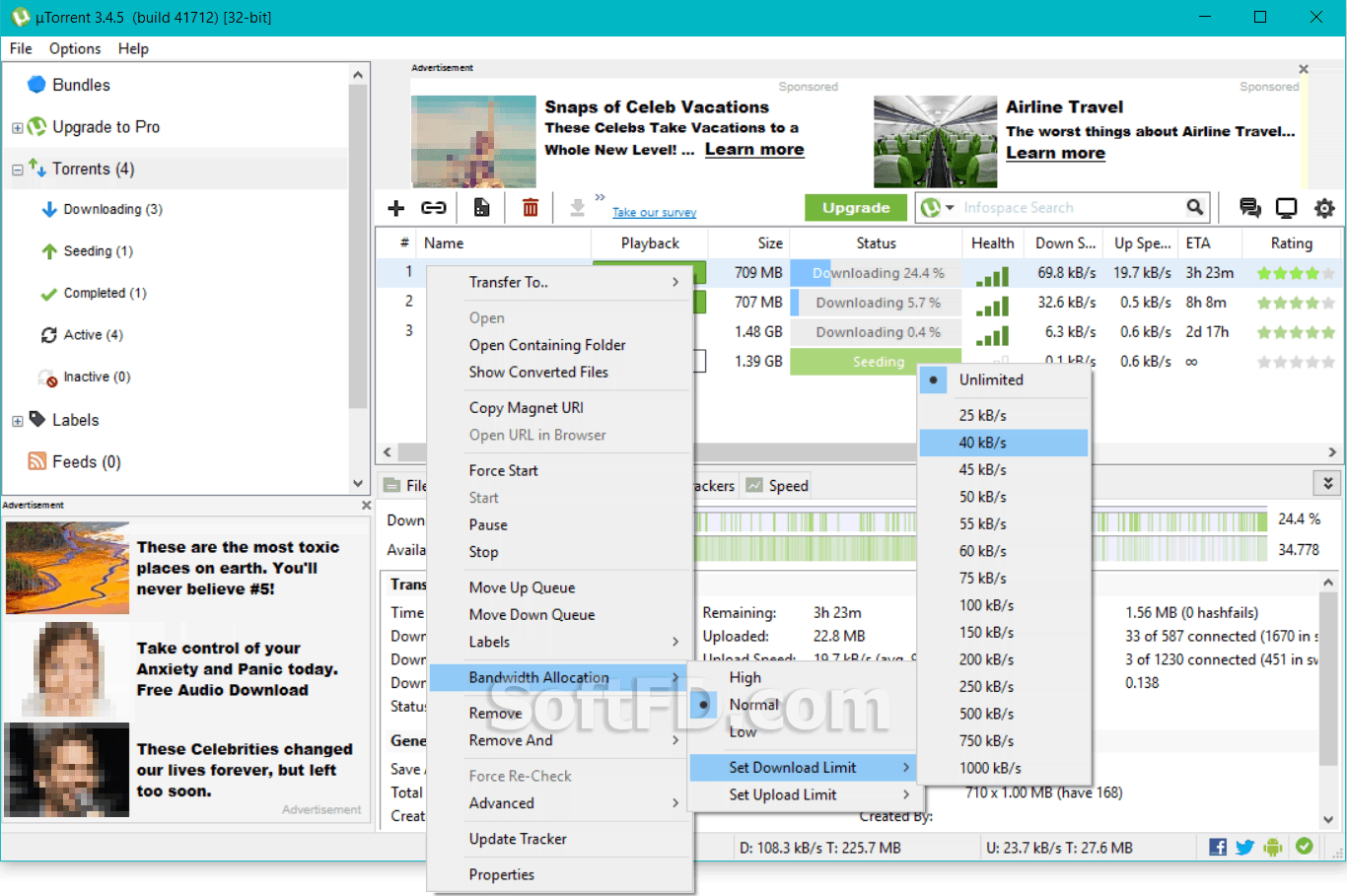This screenshot has height=896, width=1347.
Task: Click Add Torrent from URL link icon
Action: [434, 208]
